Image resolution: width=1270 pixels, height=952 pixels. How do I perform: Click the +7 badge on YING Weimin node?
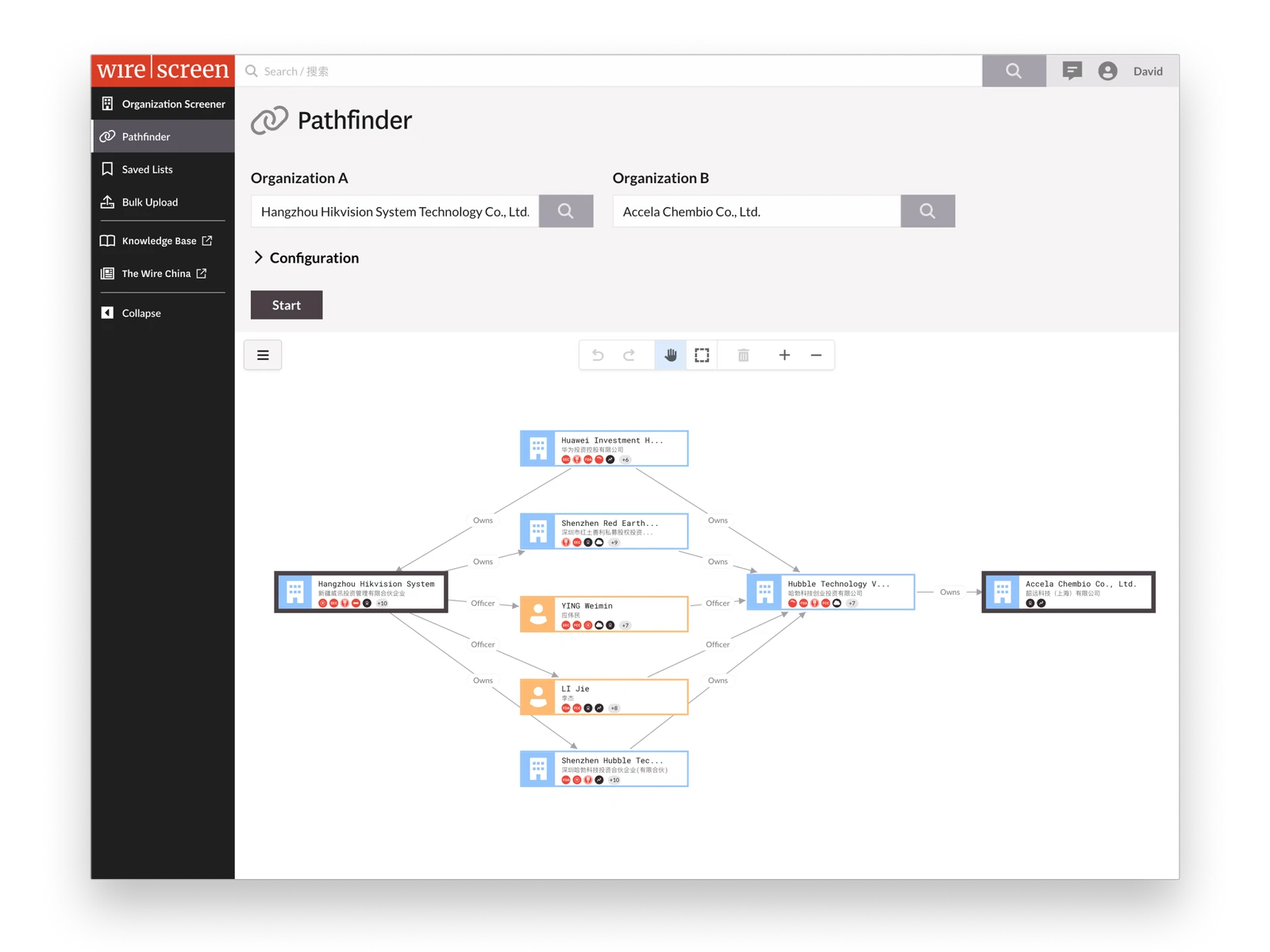[x=625, y=626]
